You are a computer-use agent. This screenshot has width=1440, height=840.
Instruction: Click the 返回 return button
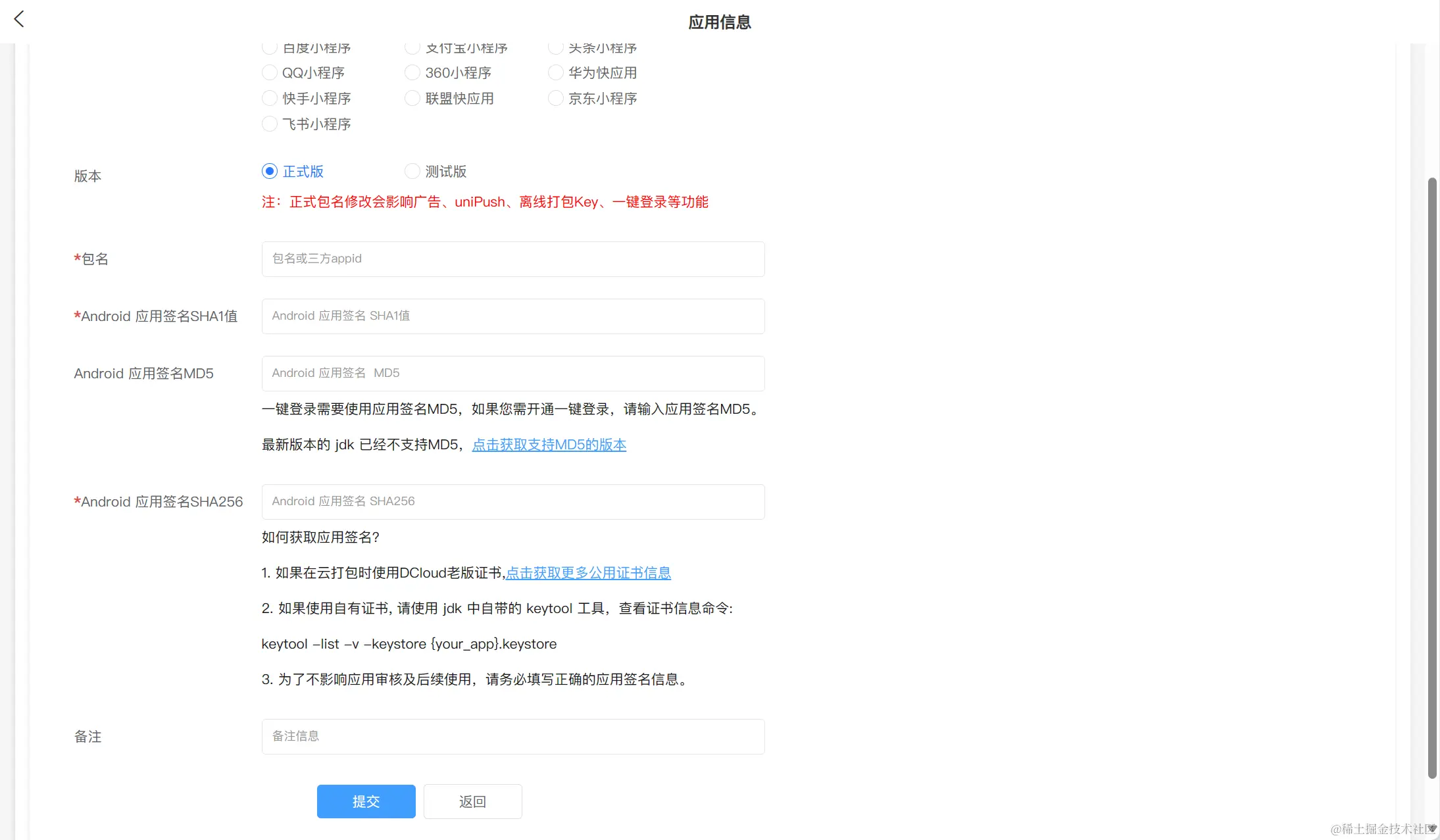tap(472, 801)
